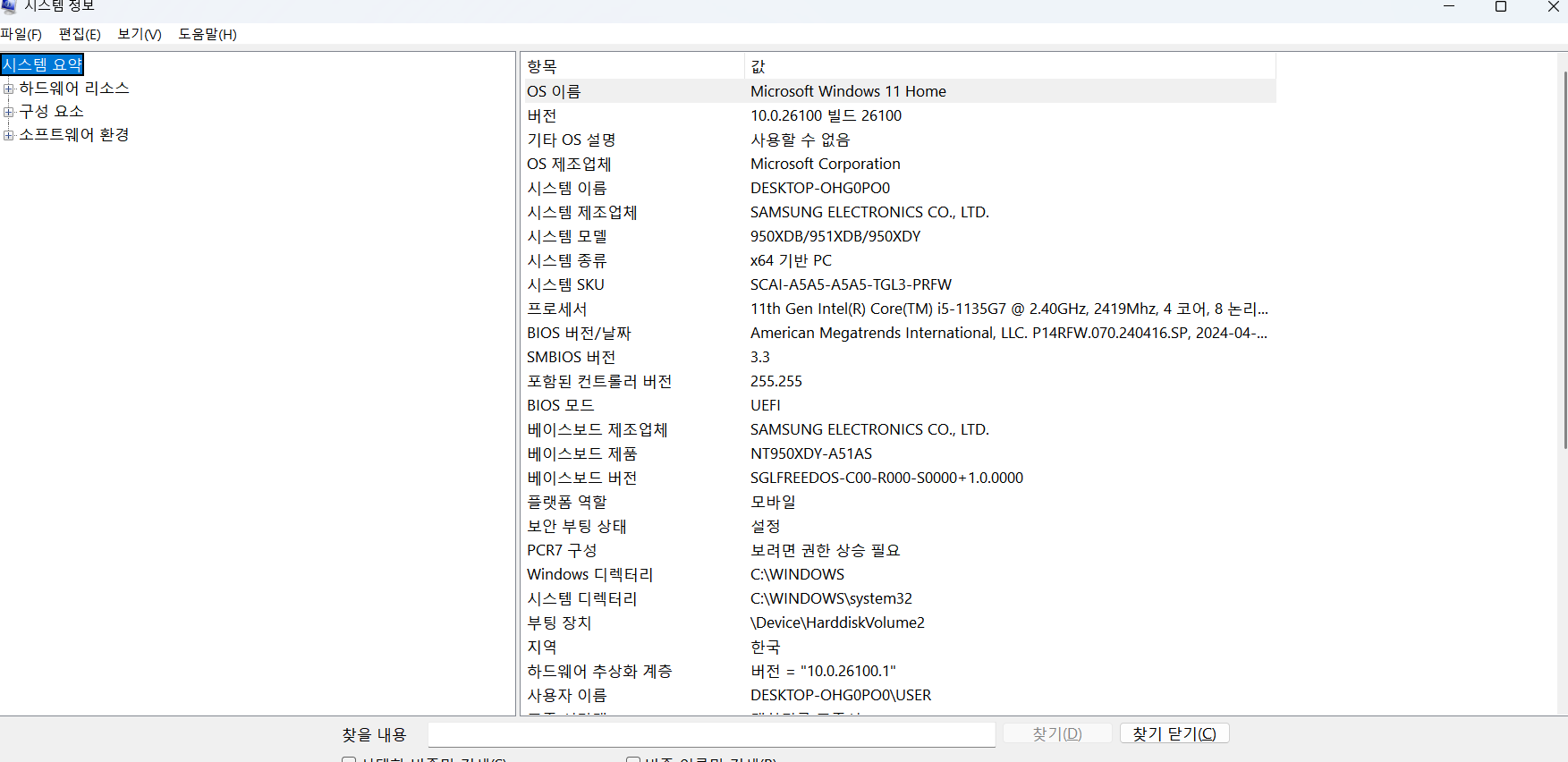Select the 베이스보드 버전 row label

point(582,478)
